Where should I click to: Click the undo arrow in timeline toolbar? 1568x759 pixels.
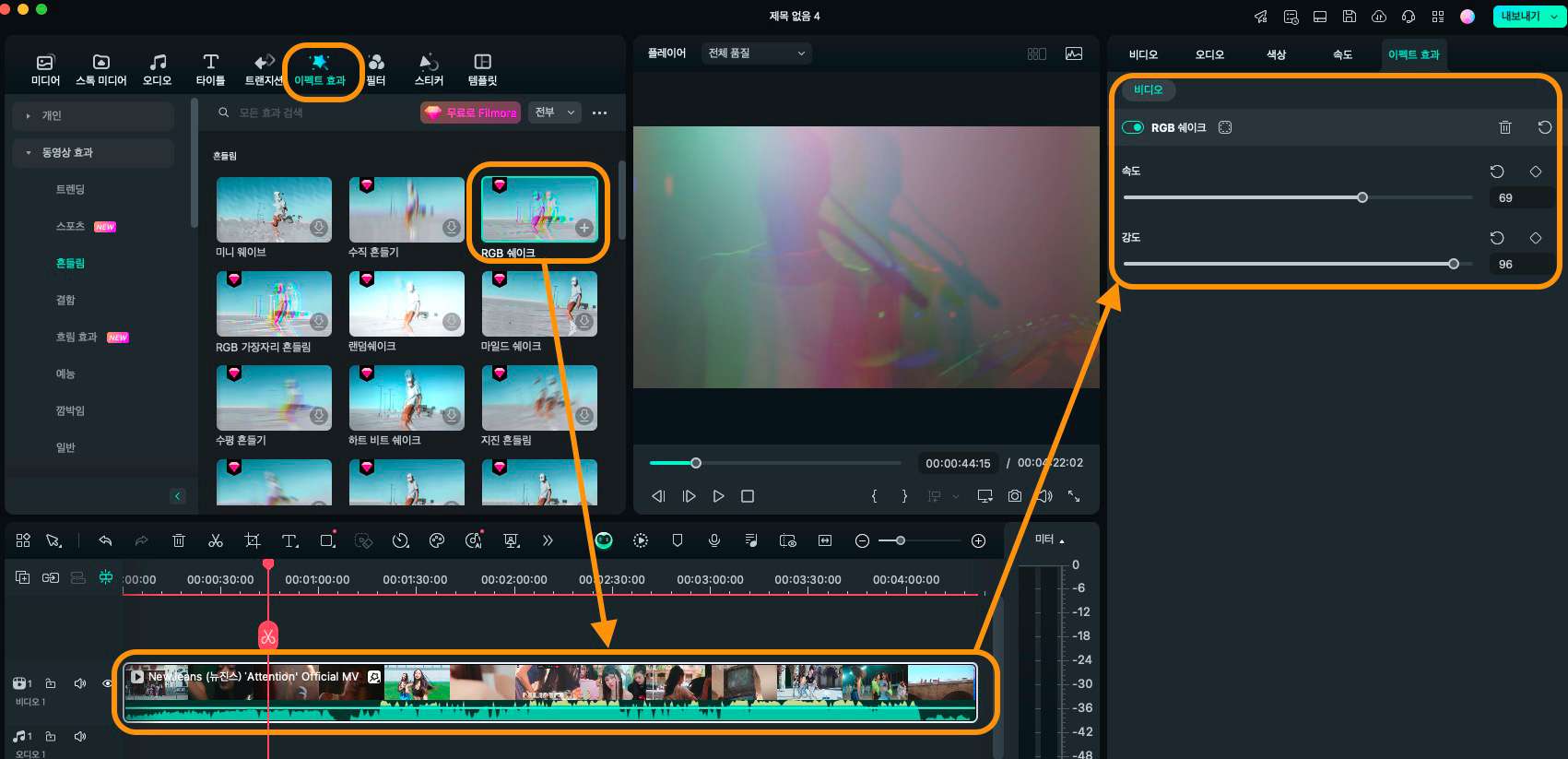point(105,540)
